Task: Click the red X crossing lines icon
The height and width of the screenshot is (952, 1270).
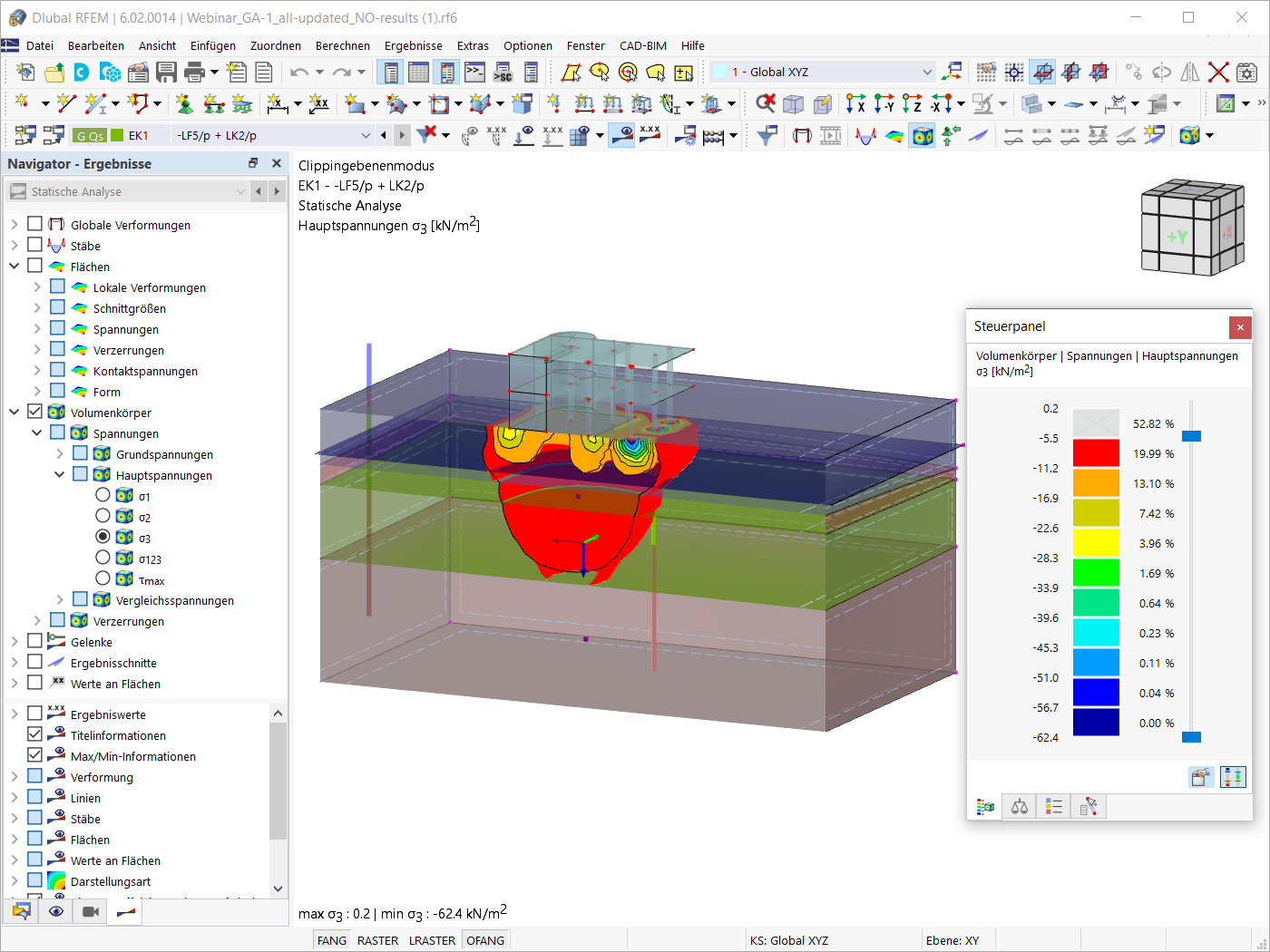Action: coord(1219,72)
